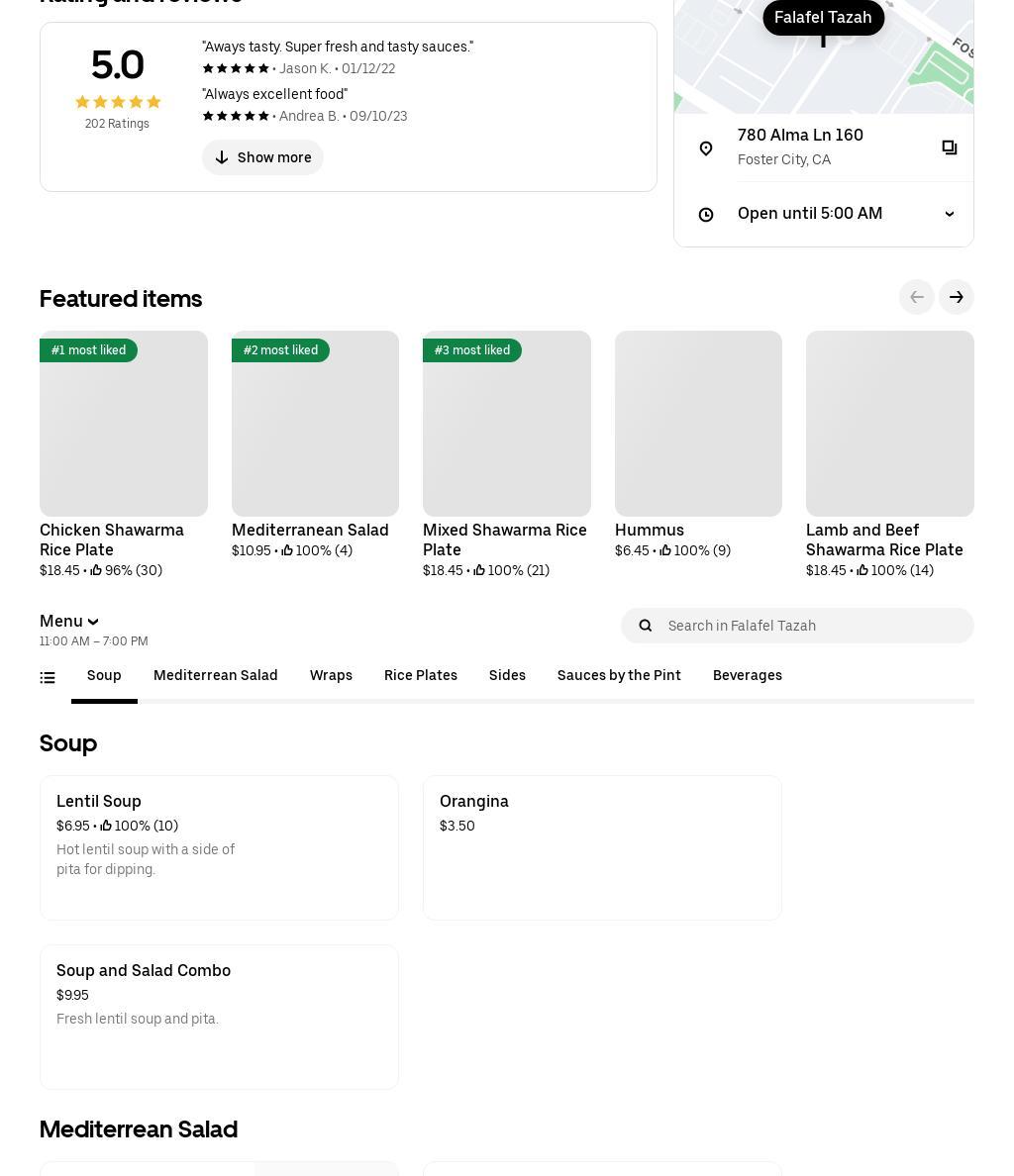Select the Hummus featured item image
The height and width of the screenshot is (1176, 1014).
click(698, 424)
